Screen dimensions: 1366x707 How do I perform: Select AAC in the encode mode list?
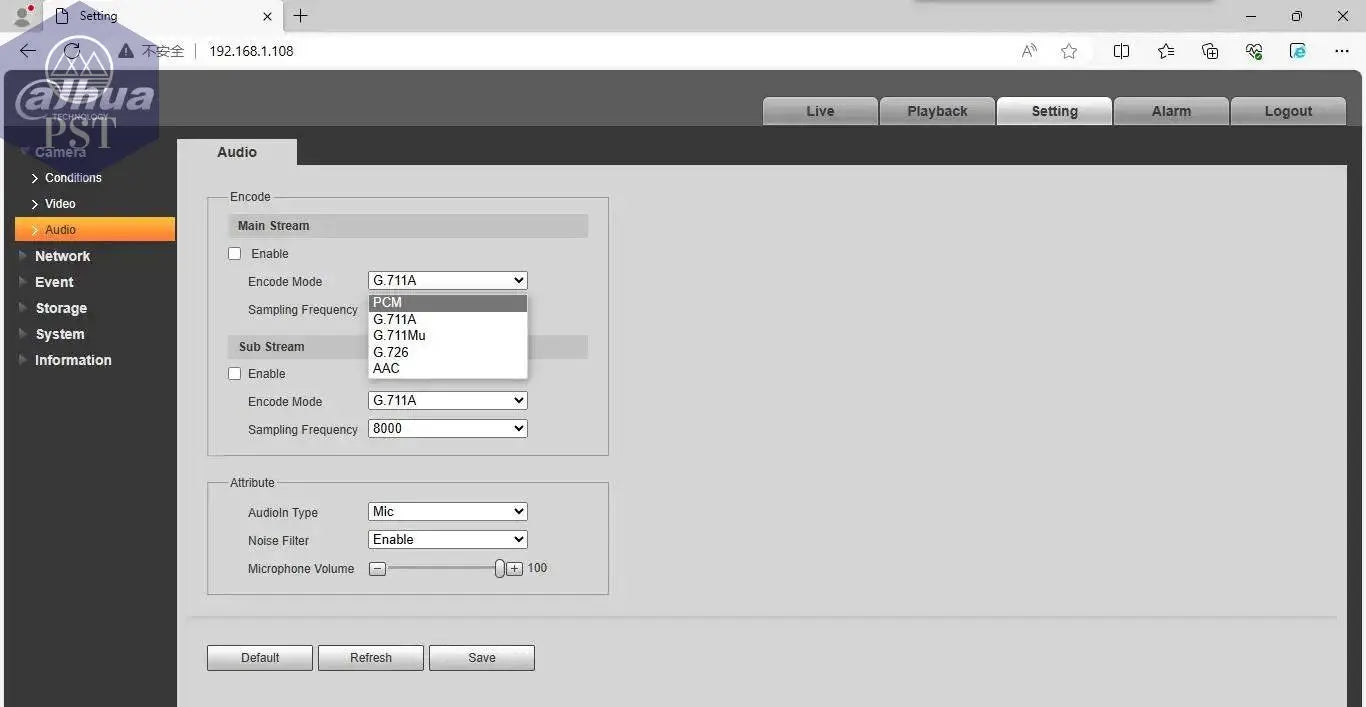[x=387, y=368]
